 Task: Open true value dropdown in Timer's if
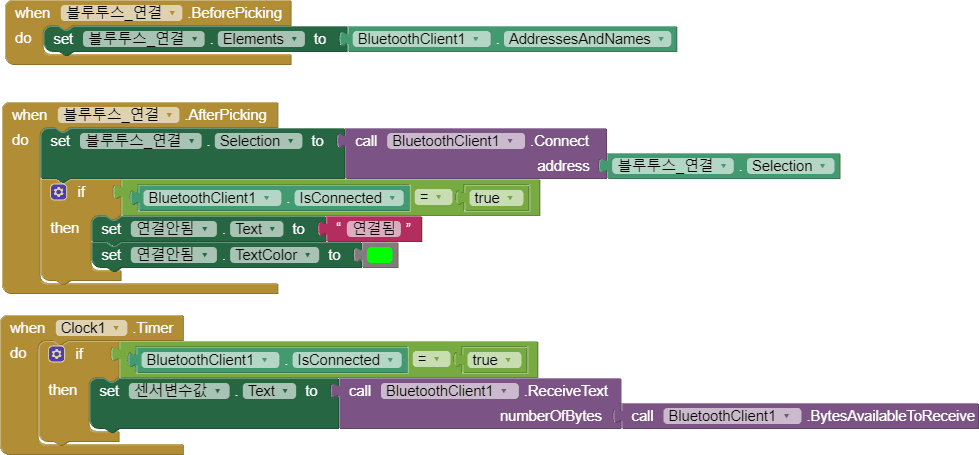point(494,360)
